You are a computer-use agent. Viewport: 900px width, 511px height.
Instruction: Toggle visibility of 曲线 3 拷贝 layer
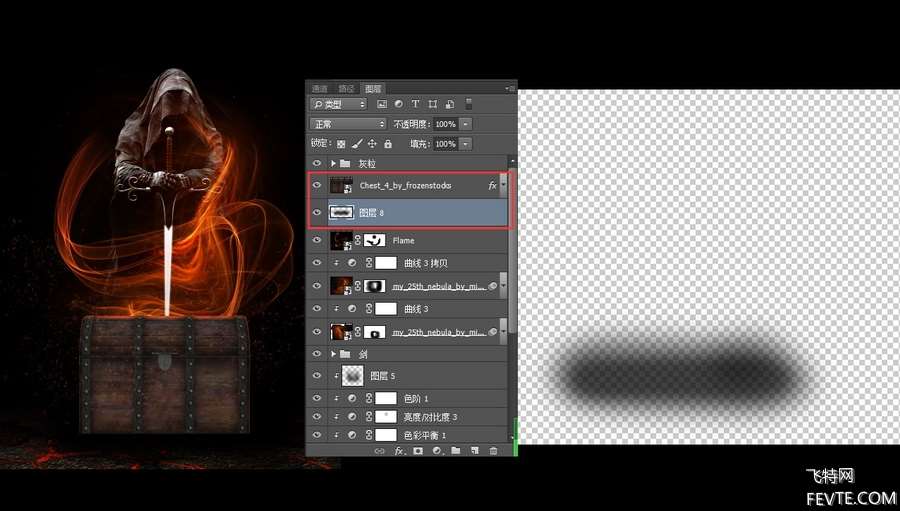pos(317,263)
